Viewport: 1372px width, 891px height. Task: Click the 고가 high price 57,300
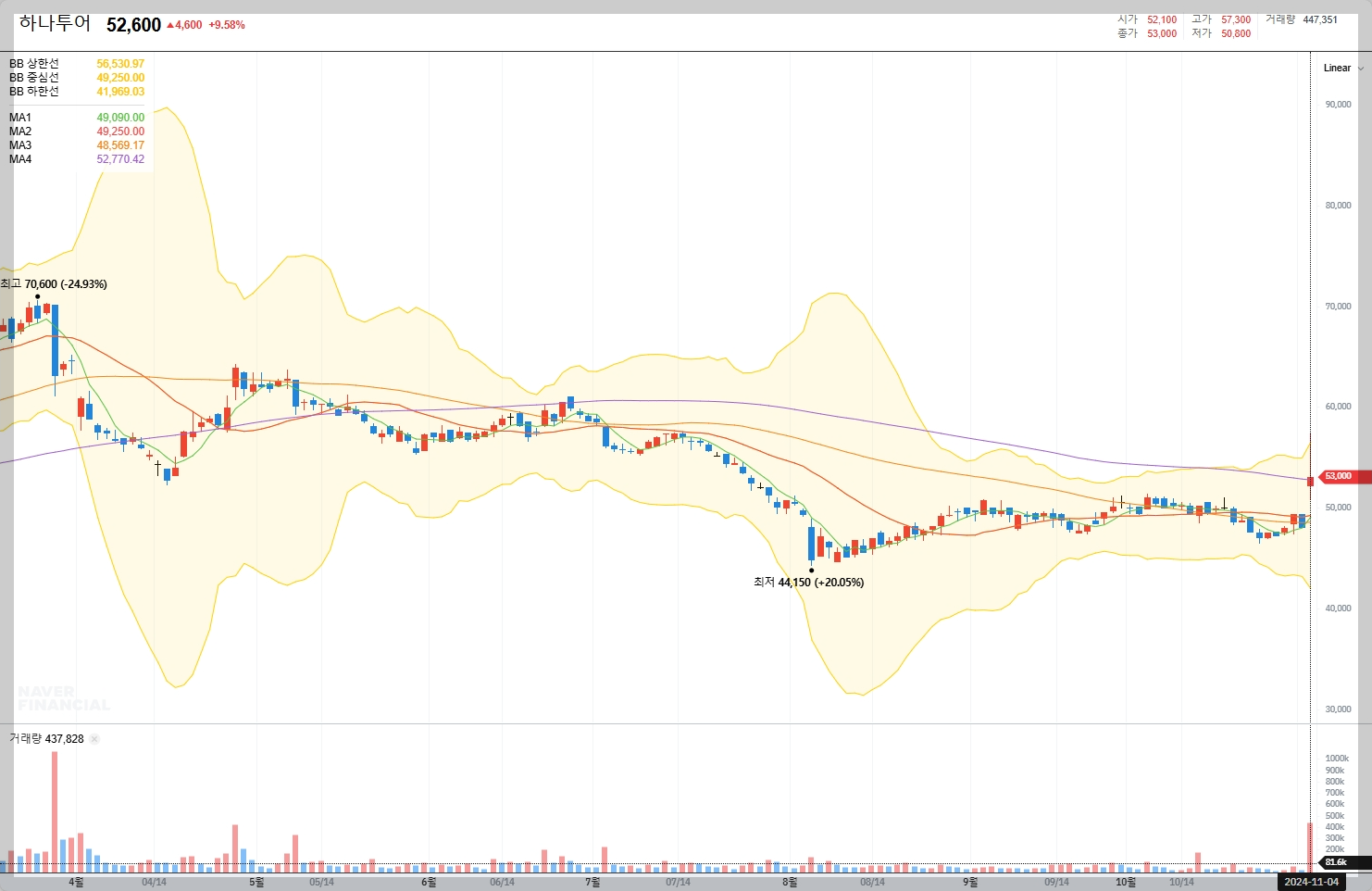[x=1236, y=19]
